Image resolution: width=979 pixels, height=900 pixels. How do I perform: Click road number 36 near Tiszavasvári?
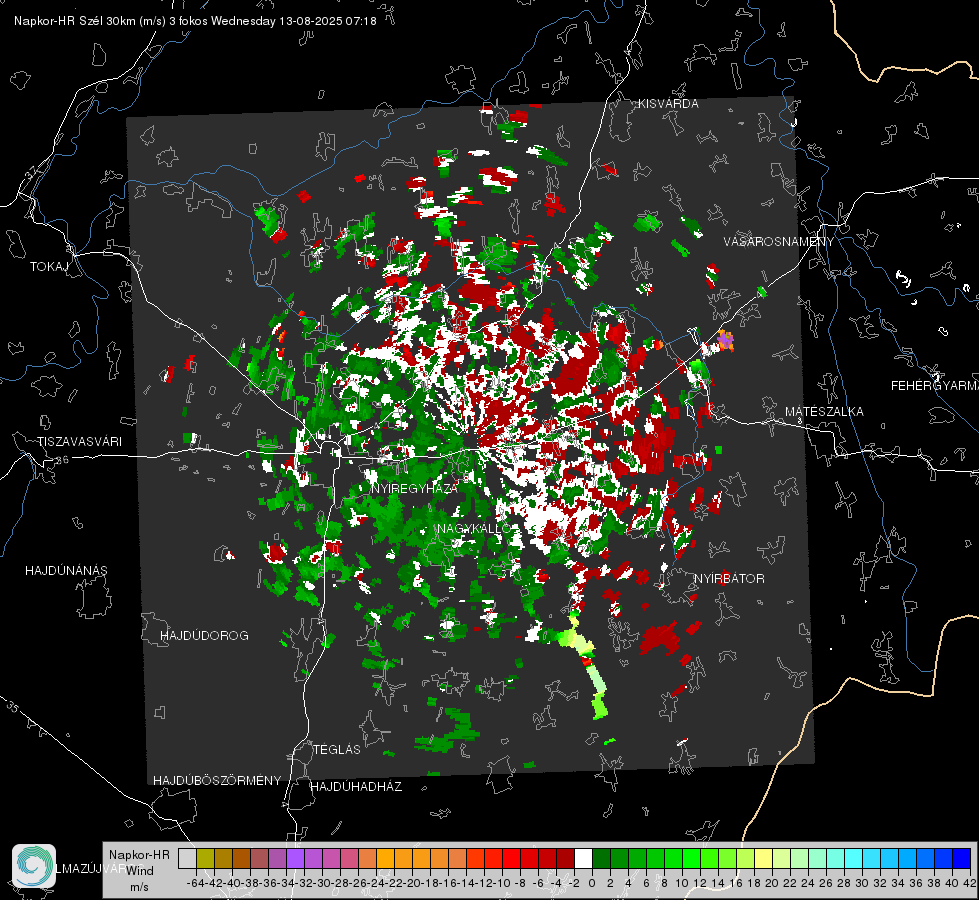pos(62,460)
